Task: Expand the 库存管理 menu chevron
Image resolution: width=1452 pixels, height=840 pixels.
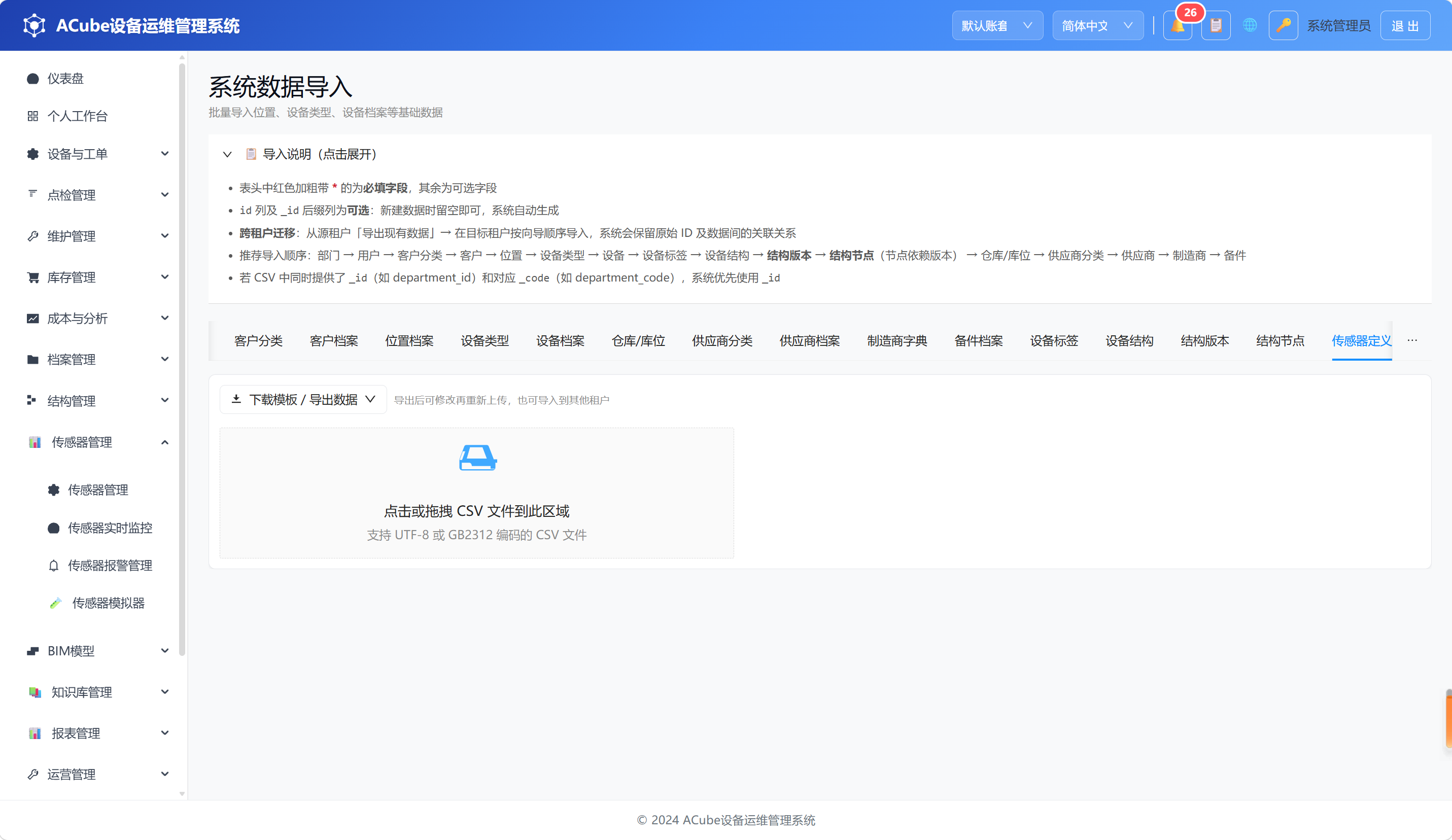Action: 165,277
